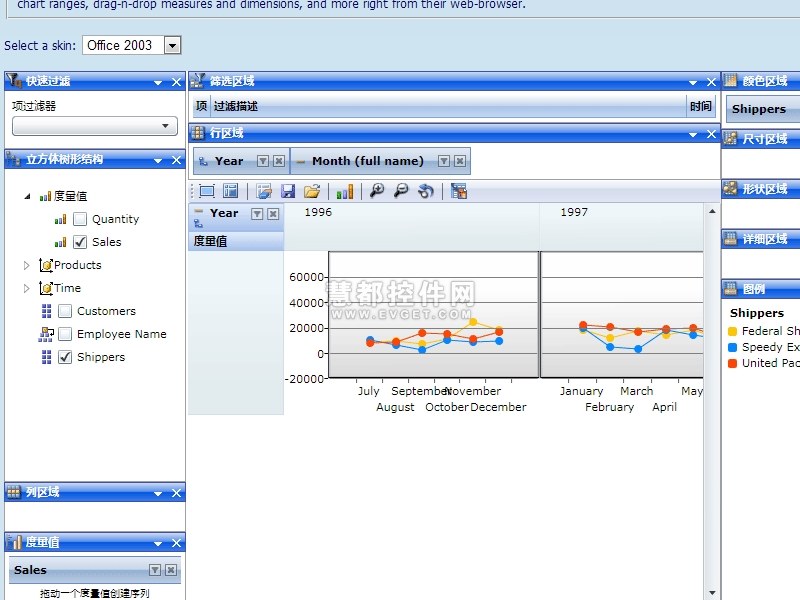This screenshot has height=600, width=800.
Task: Click the Shippers dimension grid icon
Action: (x=46, y=357)
